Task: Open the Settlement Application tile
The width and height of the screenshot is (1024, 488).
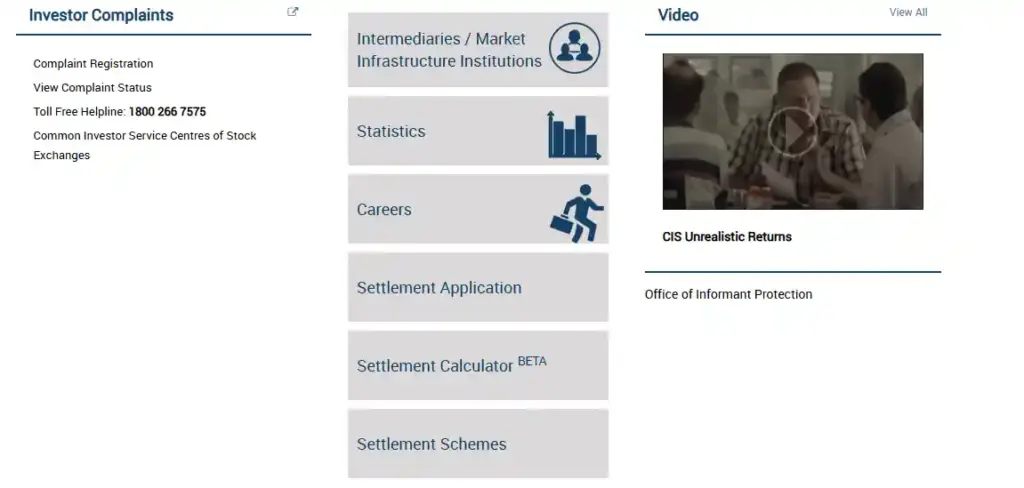Action: click(439, 288)
